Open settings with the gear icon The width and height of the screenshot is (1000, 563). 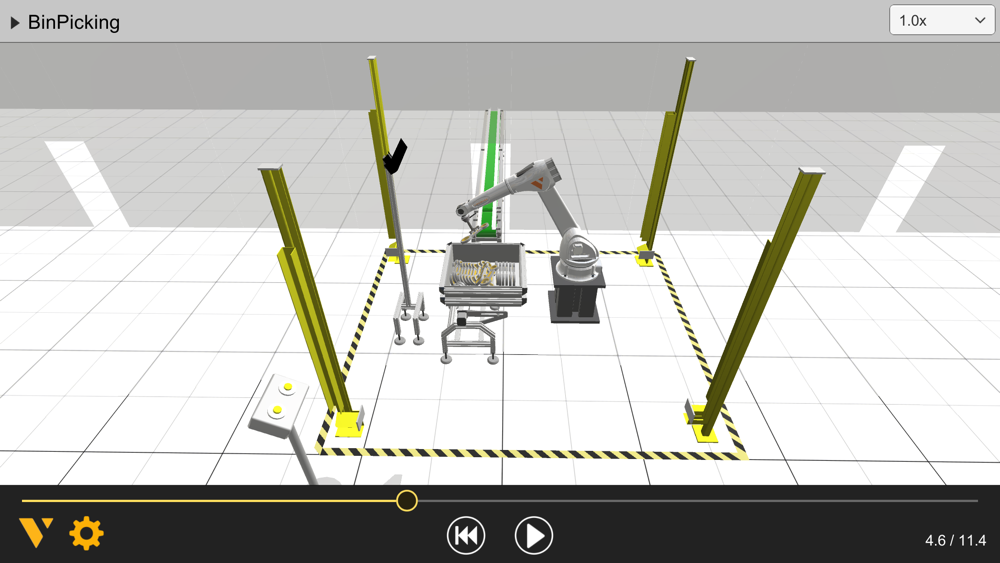86,533
